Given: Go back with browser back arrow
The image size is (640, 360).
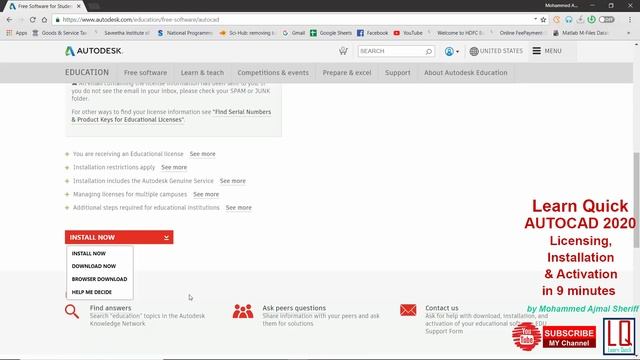Looking at the screenshot, I should (9, 20).
